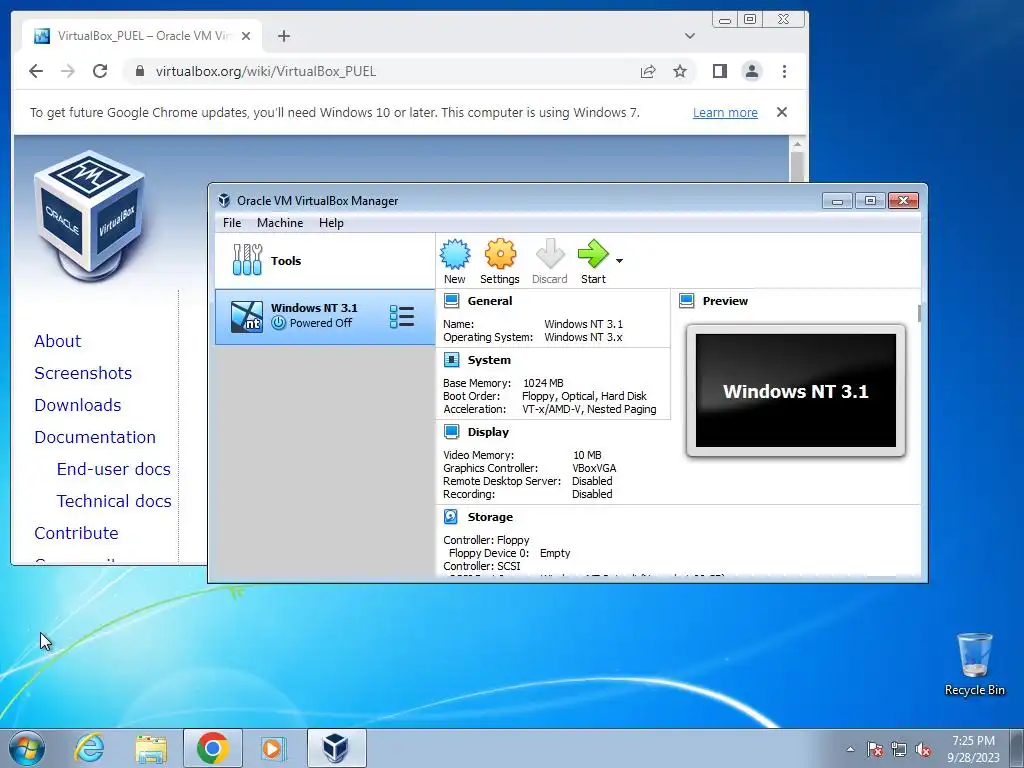Viewport: 1024px width, 768px height.
Task: Click the Storage section icon
Action: [451, 517]
